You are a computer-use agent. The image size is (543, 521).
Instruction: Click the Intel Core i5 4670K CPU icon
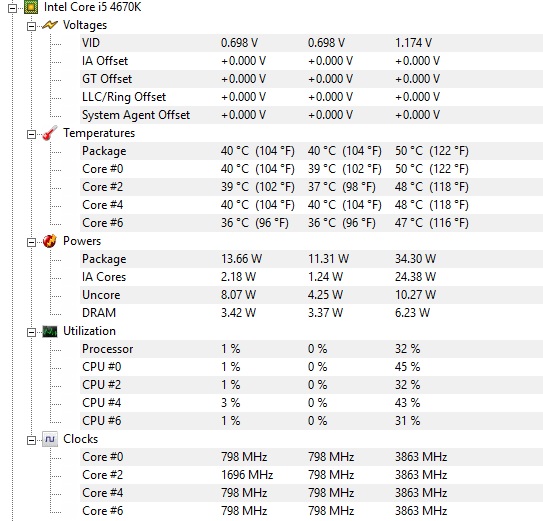click(31, 7)
